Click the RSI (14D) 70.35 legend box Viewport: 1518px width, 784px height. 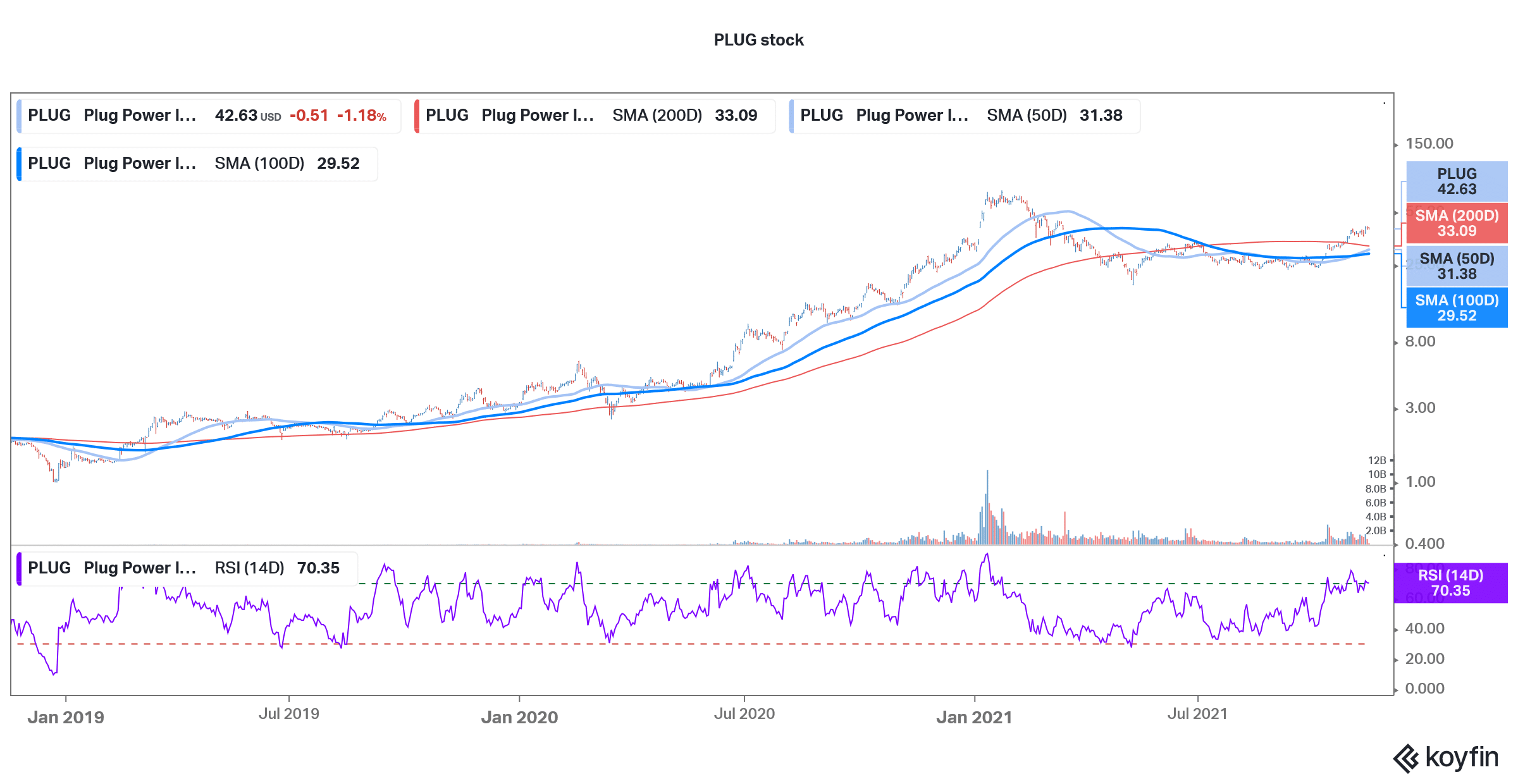click(187, 568)
